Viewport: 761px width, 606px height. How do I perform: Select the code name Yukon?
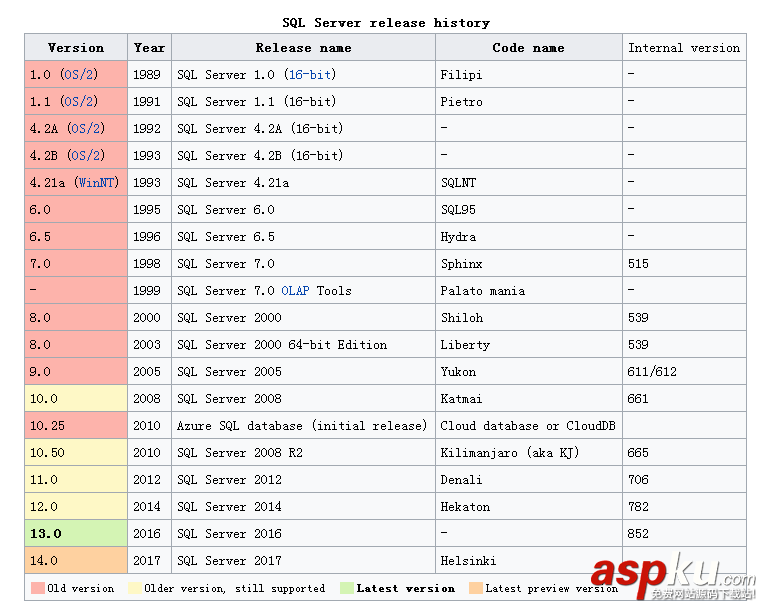458,372
